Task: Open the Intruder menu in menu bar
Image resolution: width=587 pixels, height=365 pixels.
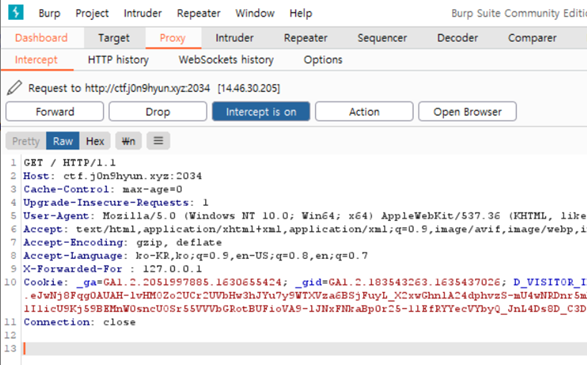Action: pyautogui.click(x=143, y=13)
